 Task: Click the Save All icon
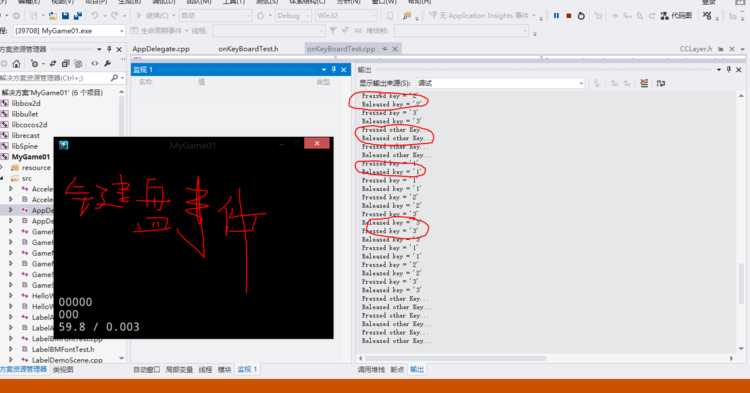(x=77, y=16)
